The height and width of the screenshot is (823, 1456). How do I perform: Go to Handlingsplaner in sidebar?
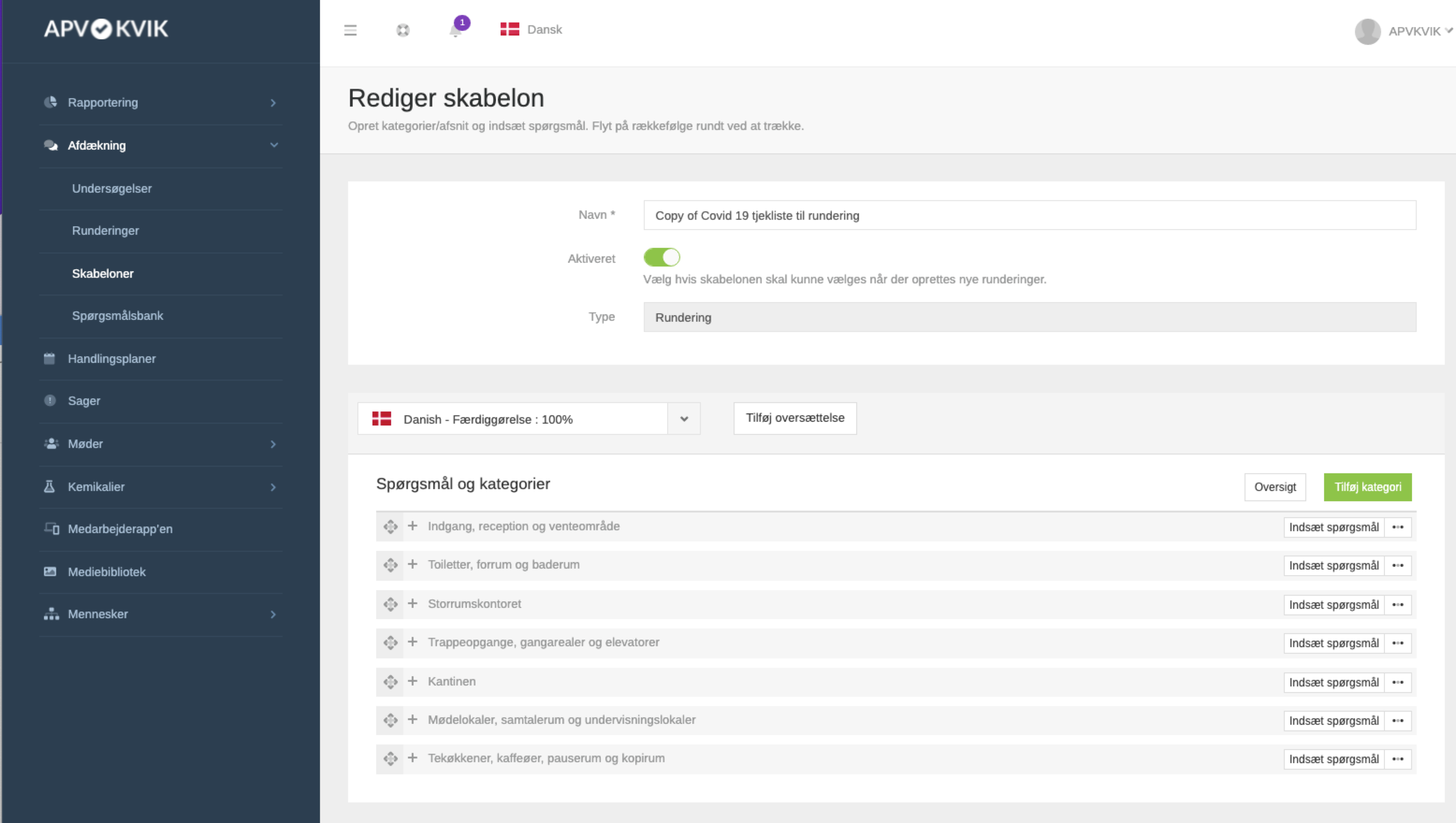(x=111, y=358)
